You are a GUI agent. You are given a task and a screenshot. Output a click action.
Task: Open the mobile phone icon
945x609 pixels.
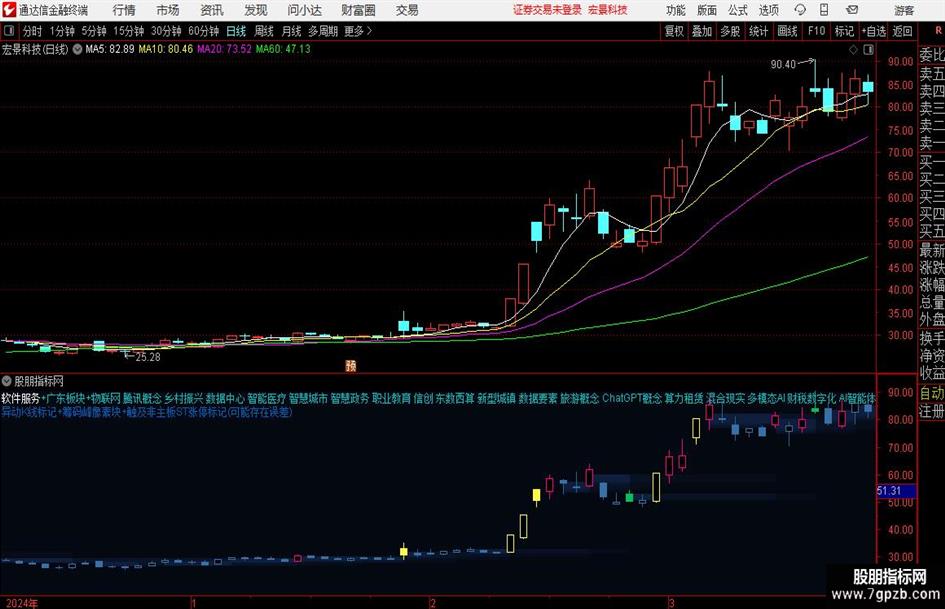[x=824, y=10]
